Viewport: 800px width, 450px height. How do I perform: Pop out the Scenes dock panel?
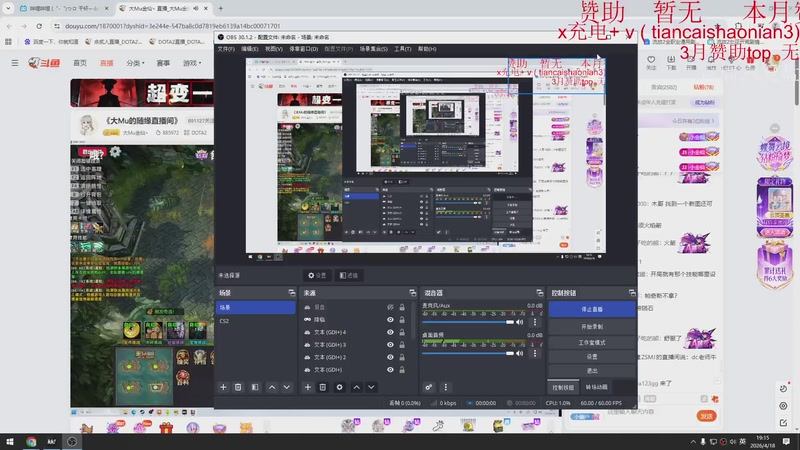tap(291, 293)
